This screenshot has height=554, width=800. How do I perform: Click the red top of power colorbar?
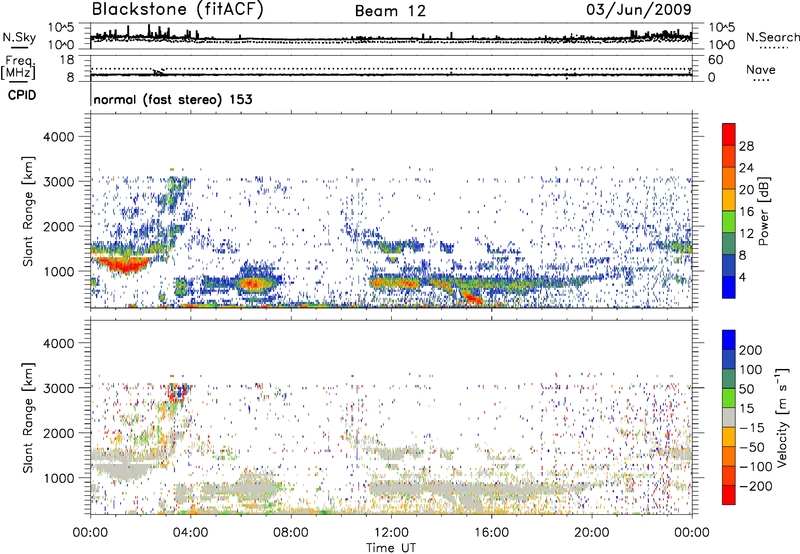[x=729, y=135]
